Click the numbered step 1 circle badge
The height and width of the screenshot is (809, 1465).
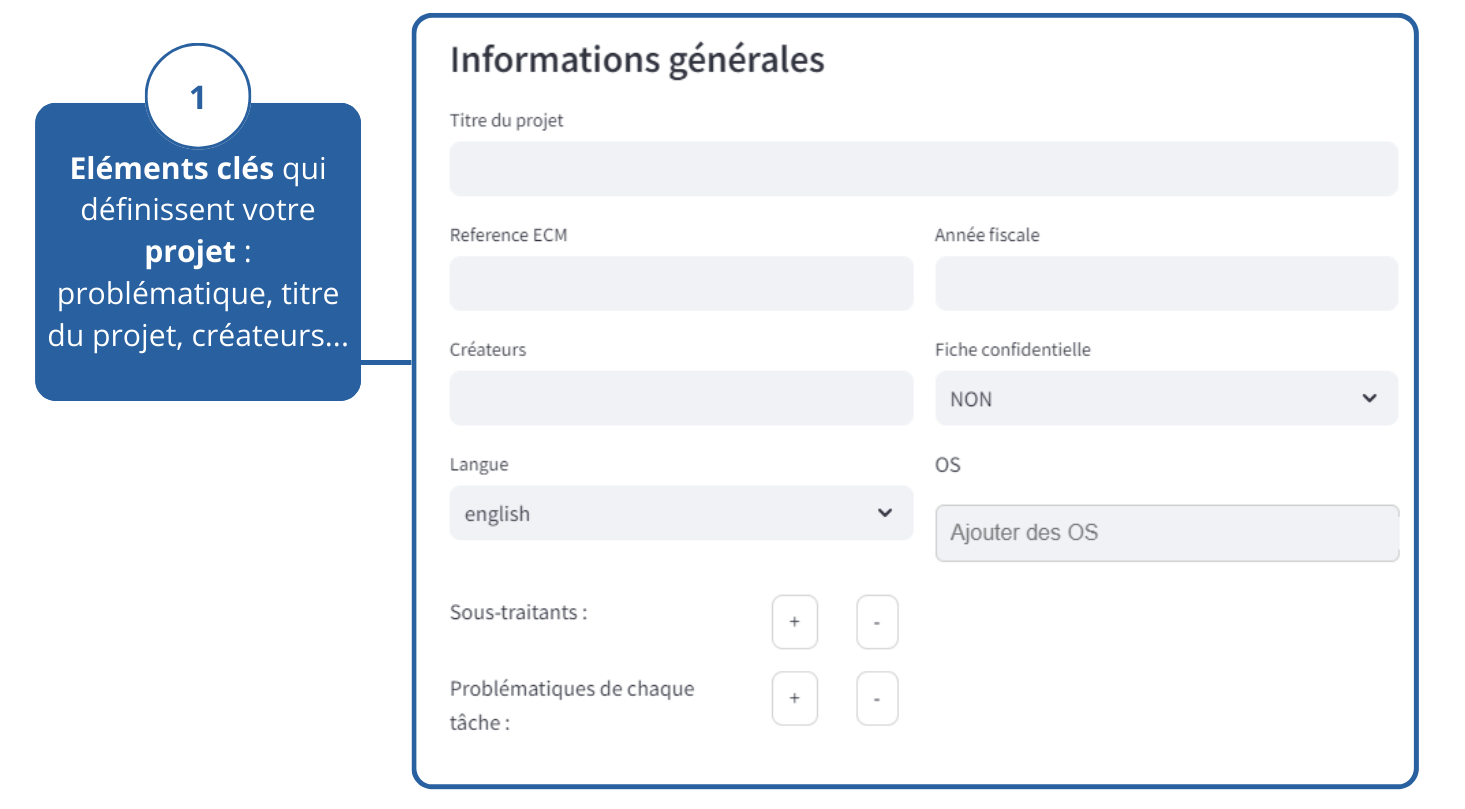[198, 97]
